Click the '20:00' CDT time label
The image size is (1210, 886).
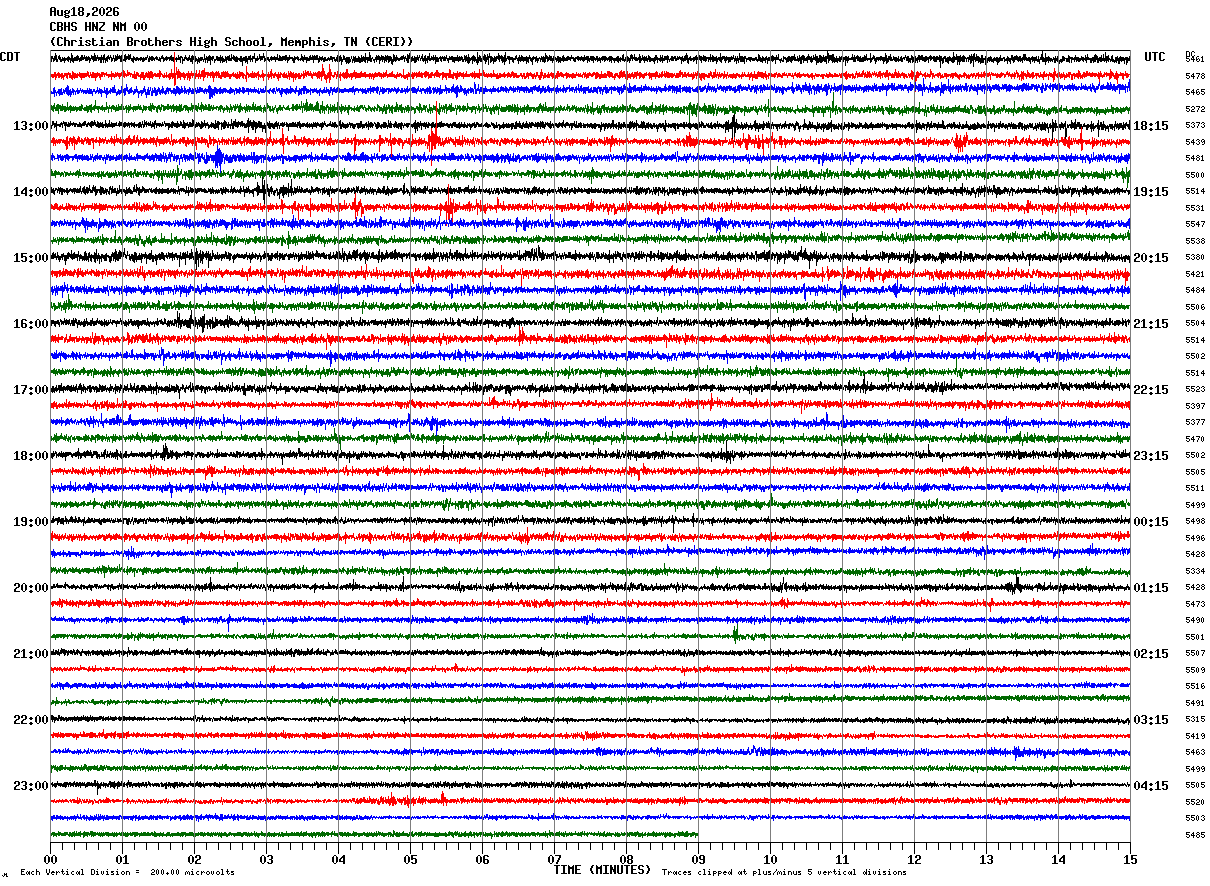pyautogui.click(x=30, y=588)
